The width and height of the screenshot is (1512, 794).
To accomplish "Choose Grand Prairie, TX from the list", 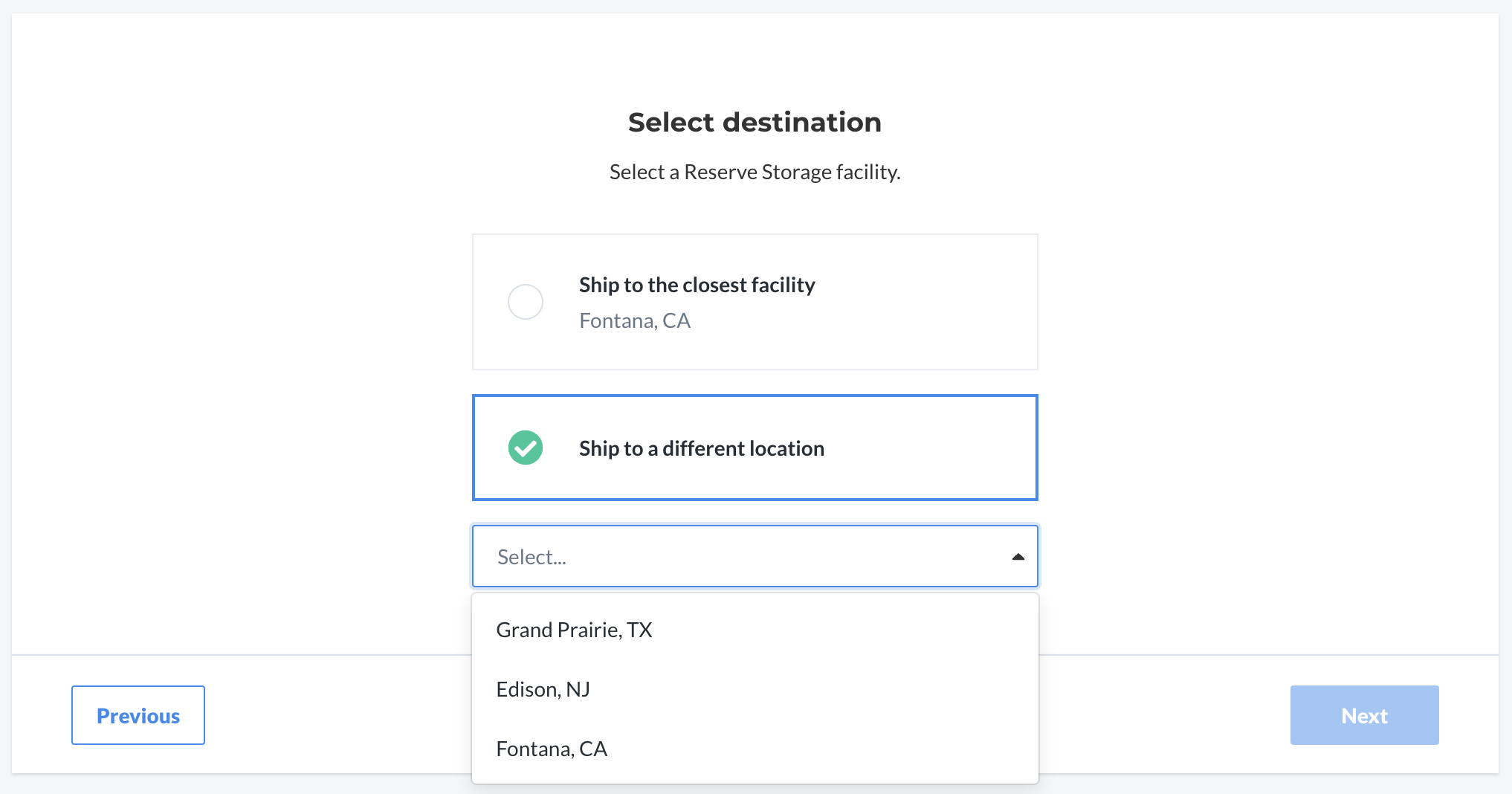I will [x=755, y=630].
